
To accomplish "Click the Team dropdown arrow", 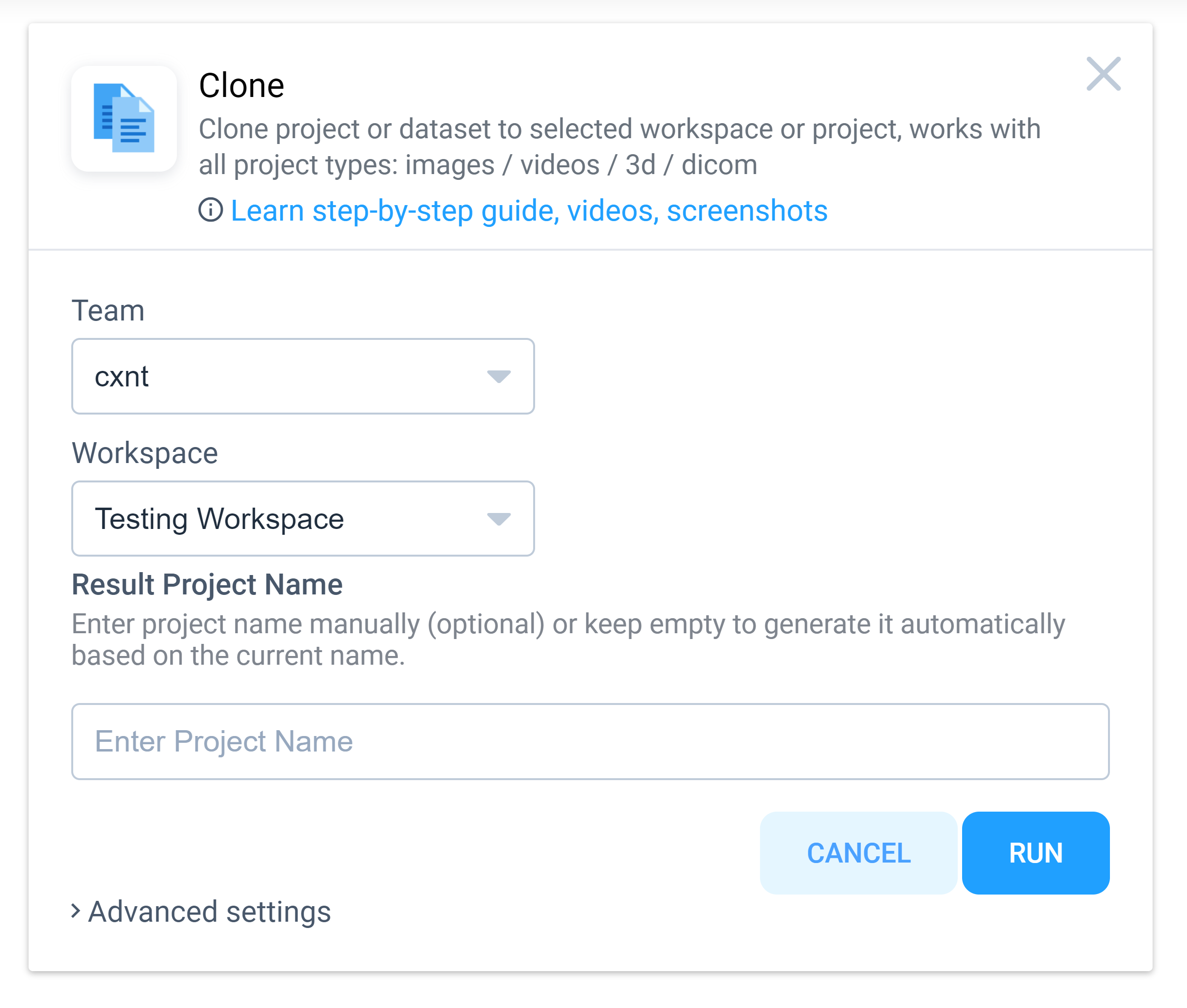I will [498, 377].
